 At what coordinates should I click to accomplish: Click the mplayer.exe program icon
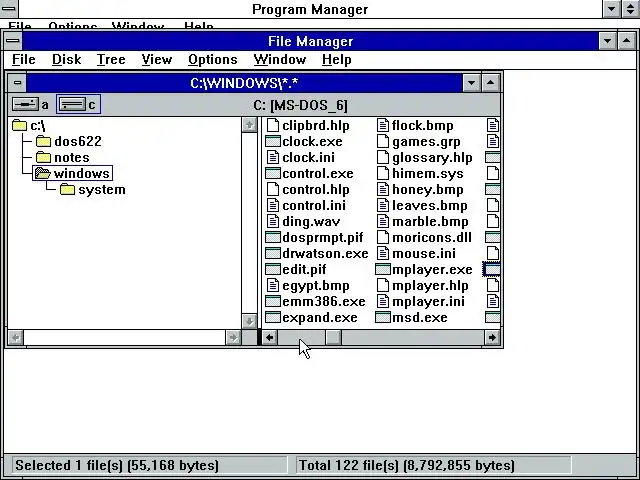pos(382,269)
